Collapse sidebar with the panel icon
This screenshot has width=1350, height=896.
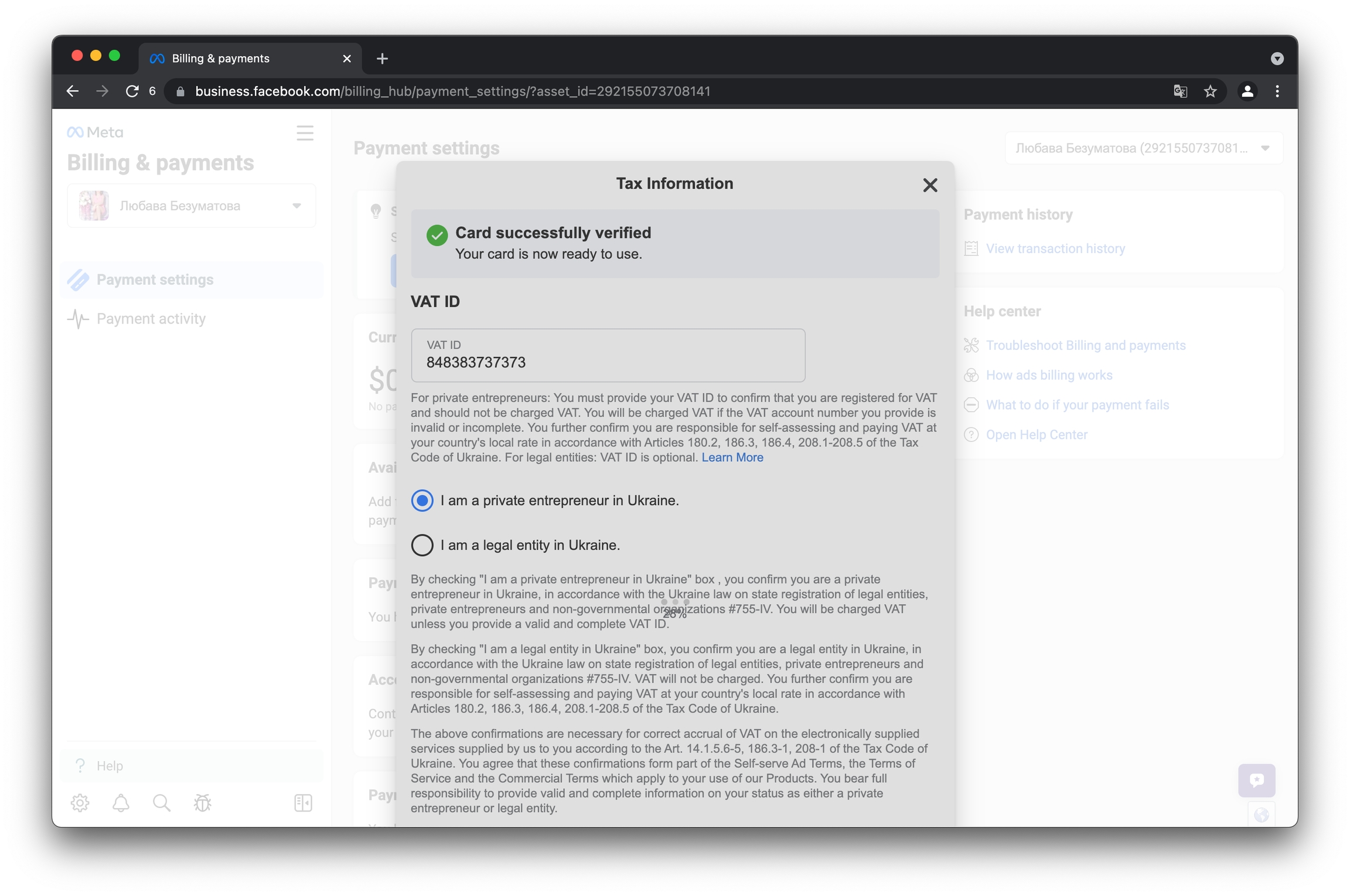pos(303,803)
